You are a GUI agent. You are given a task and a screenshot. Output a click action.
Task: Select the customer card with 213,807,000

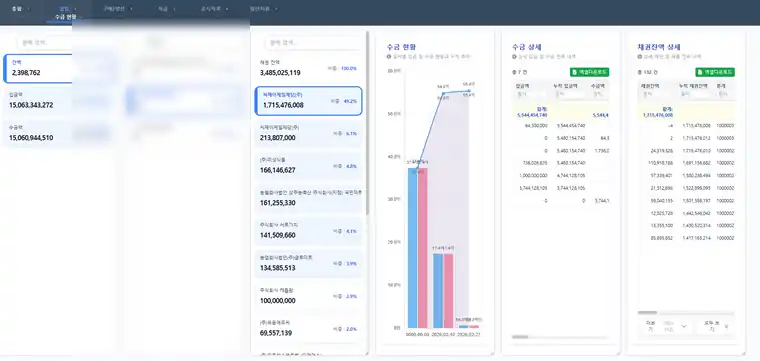pyautogui.click(x=308, y=133)
